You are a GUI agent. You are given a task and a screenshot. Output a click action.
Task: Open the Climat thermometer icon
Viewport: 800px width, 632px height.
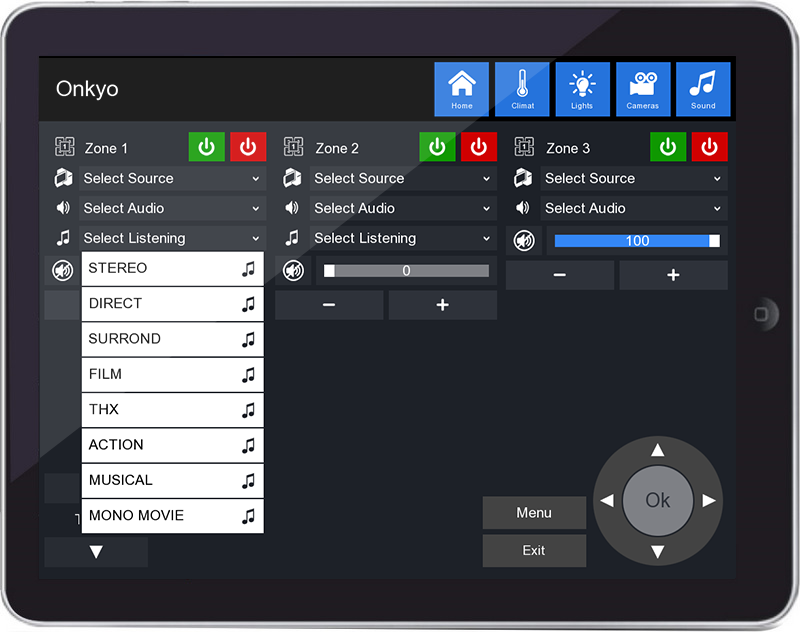pos(522,89)
